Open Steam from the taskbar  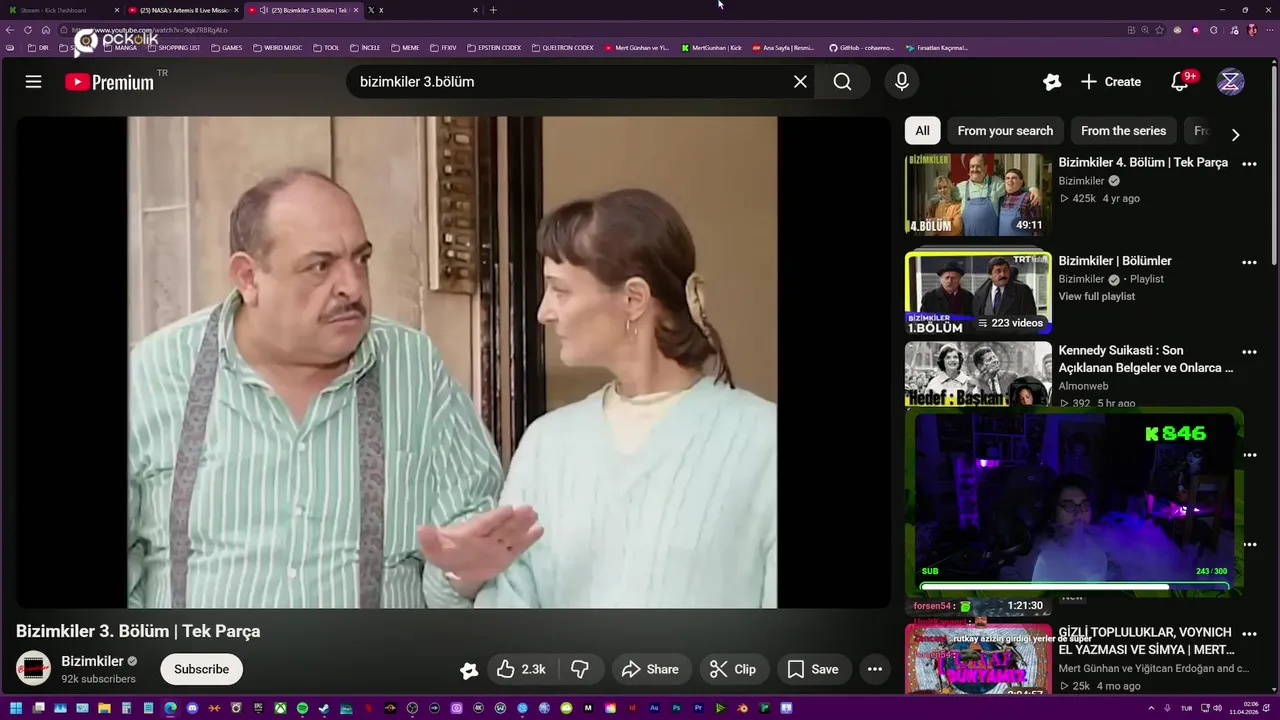pos(324,708)
